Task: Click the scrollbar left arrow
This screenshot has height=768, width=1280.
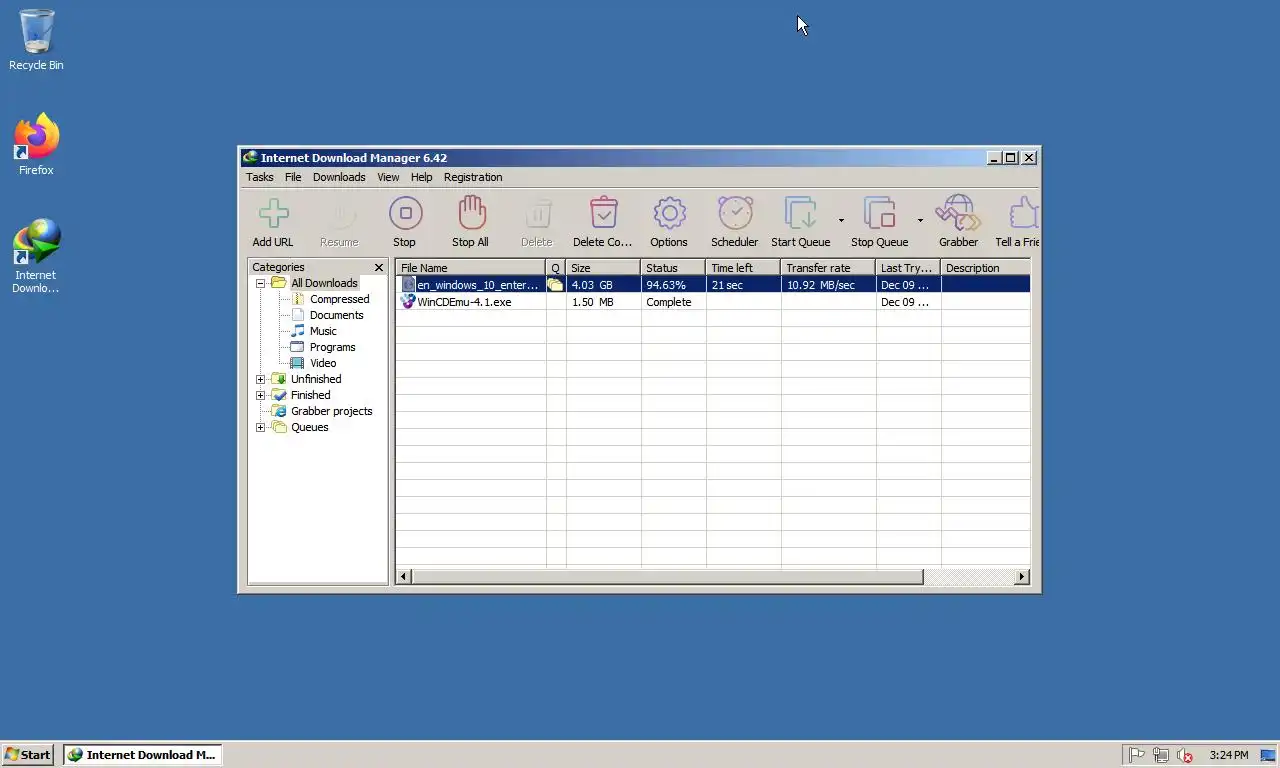Action: (404, 577)
